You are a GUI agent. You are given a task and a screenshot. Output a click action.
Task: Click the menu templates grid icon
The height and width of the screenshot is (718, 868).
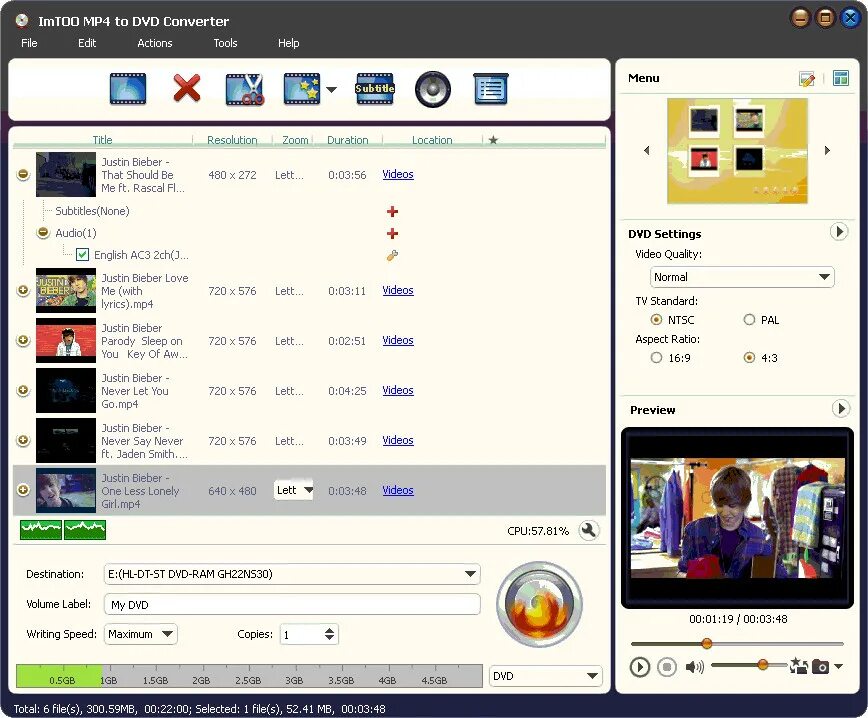coord(841,78)
